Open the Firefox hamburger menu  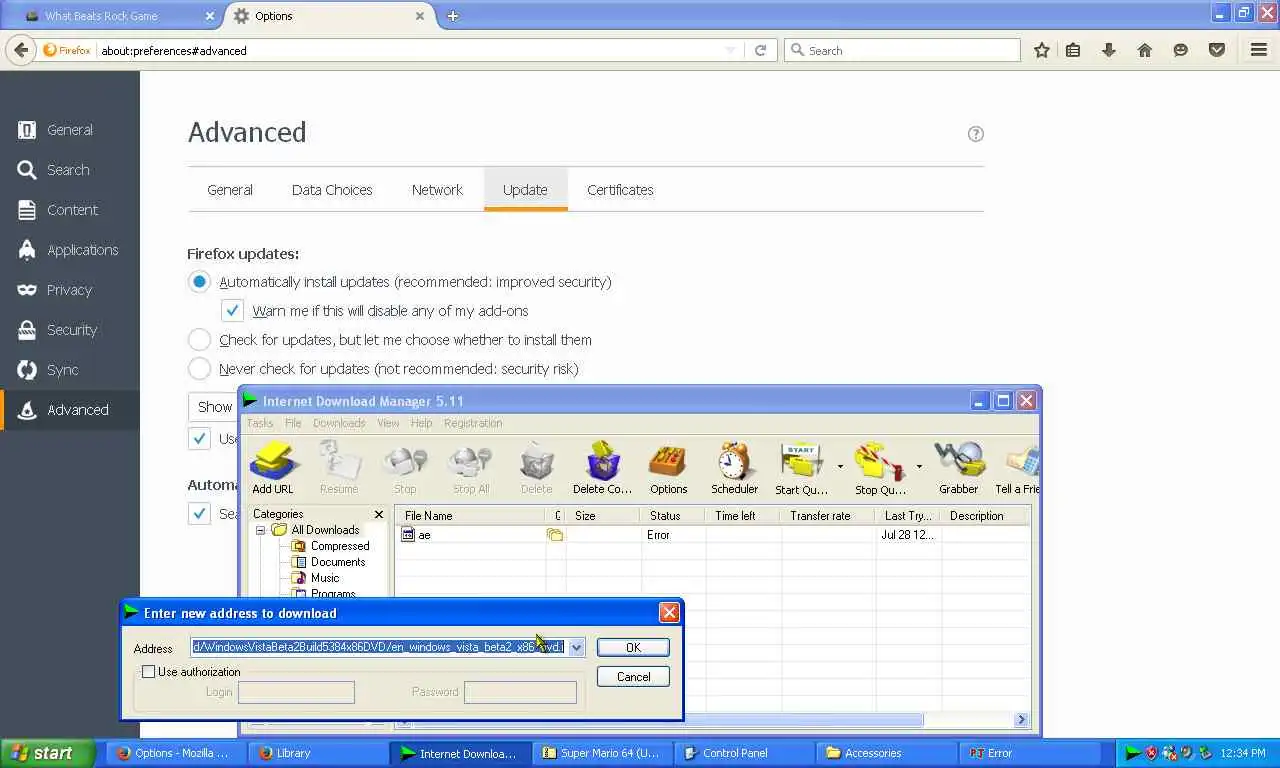tap(1259, 50)
